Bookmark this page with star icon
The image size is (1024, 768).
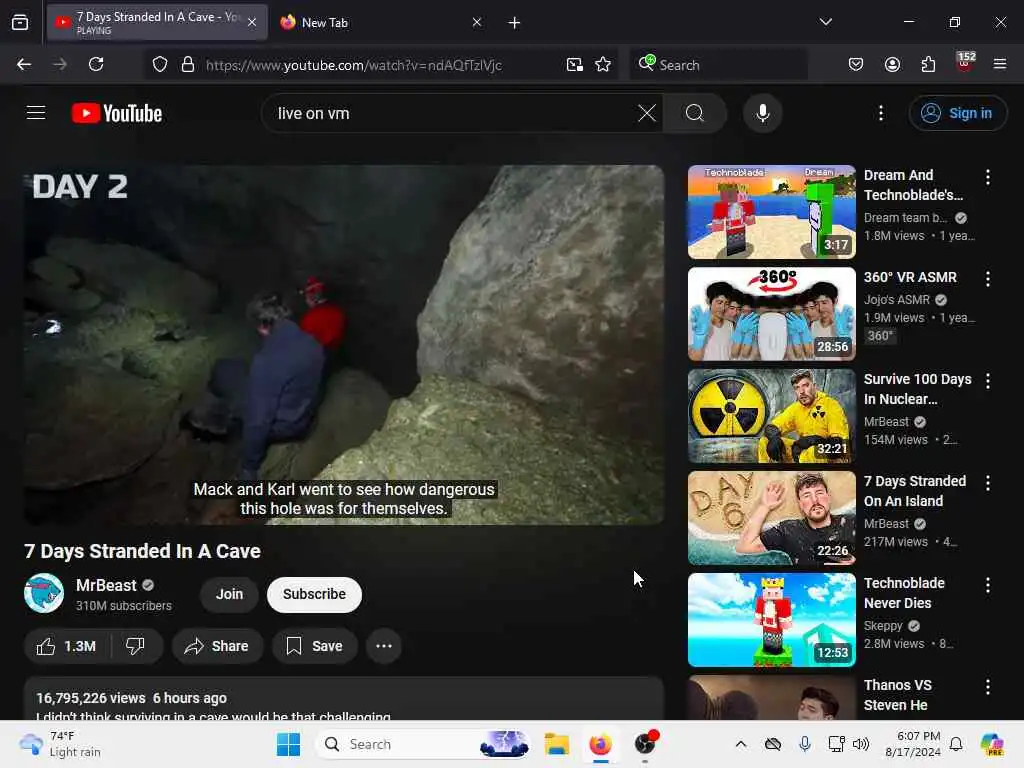[x=603, y=65]
